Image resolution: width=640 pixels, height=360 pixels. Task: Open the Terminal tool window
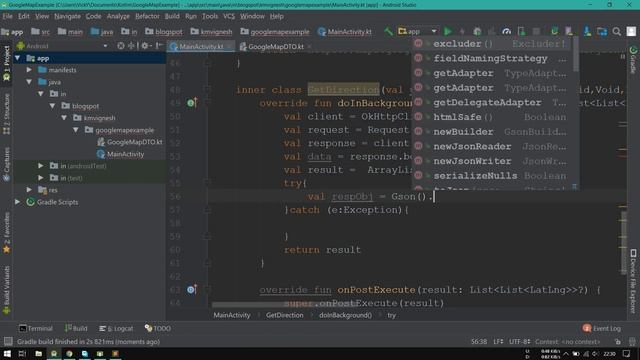point(36,328)
